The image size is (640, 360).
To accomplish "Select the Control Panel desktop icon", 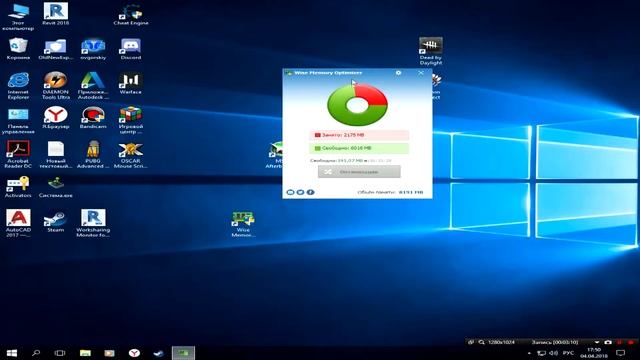I will tap(18, 121).
